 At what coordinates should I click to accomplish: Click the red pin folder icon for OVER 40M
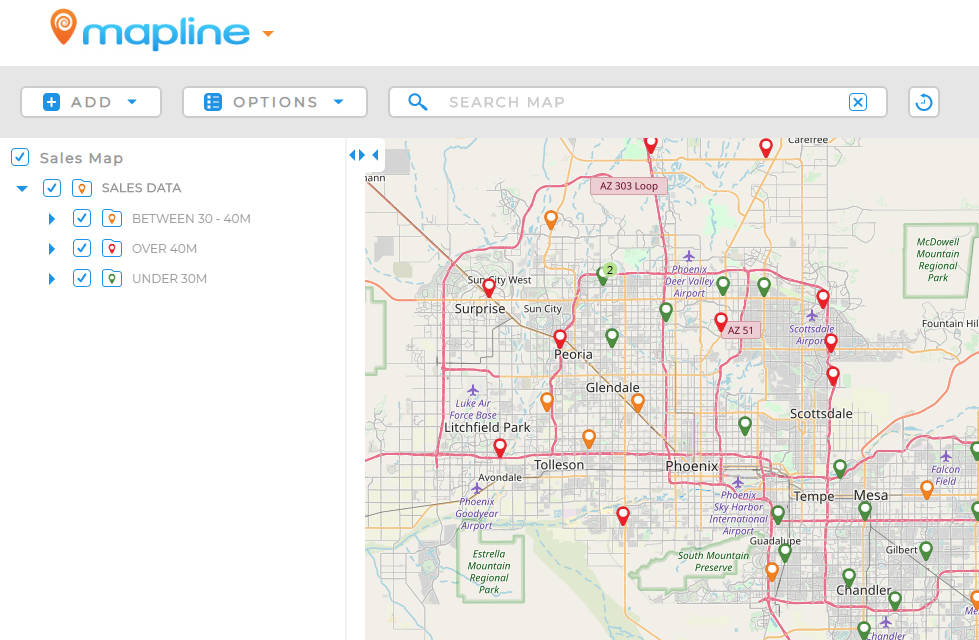tap(112, 248)
